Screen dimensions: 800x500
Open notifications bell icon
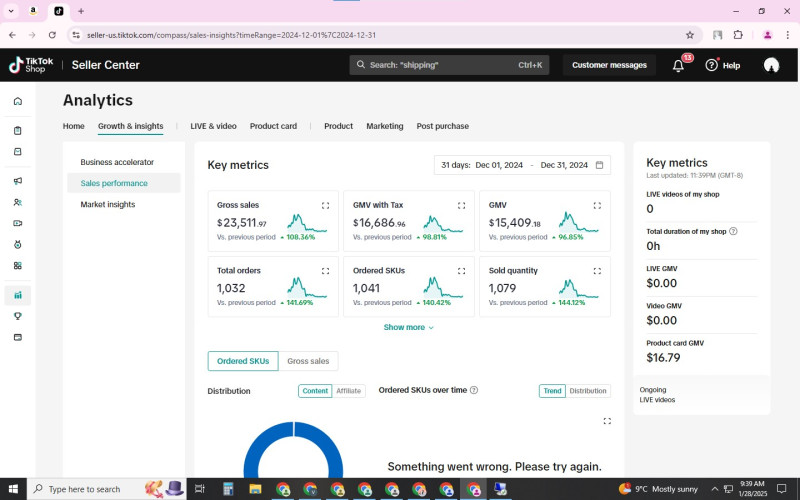click(x=678, y=65)
